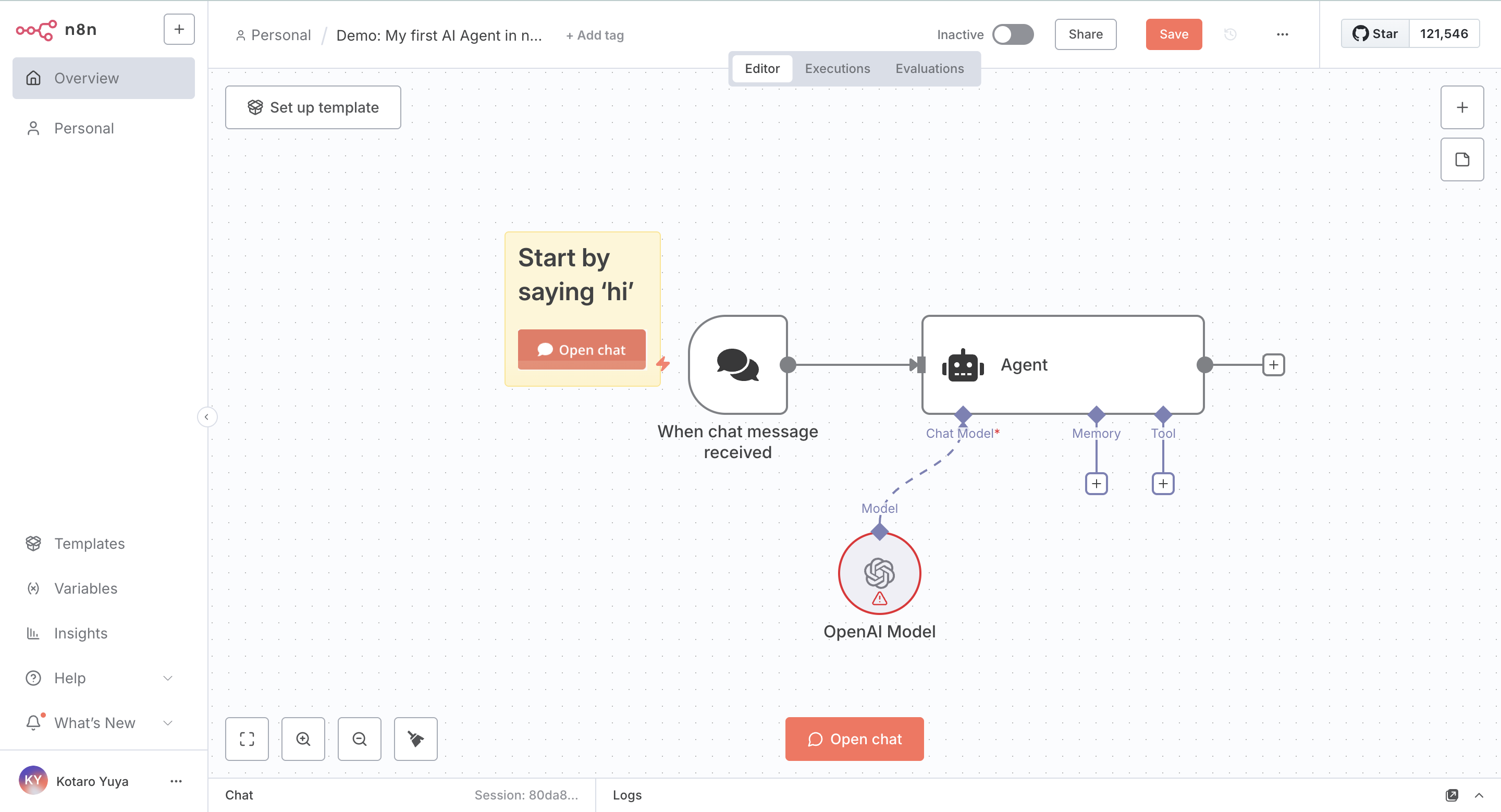Click the Agent node output connector dot

pyautogui.click(x=1204, y=365)
